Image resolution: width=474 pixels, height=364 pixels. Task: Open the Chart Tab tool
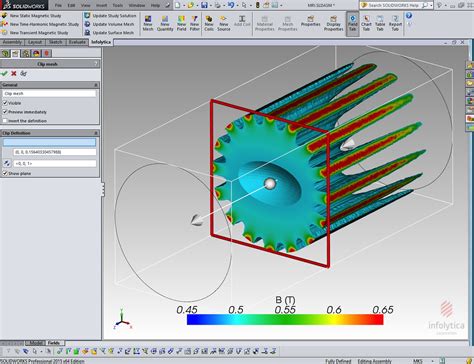(366, 23)
